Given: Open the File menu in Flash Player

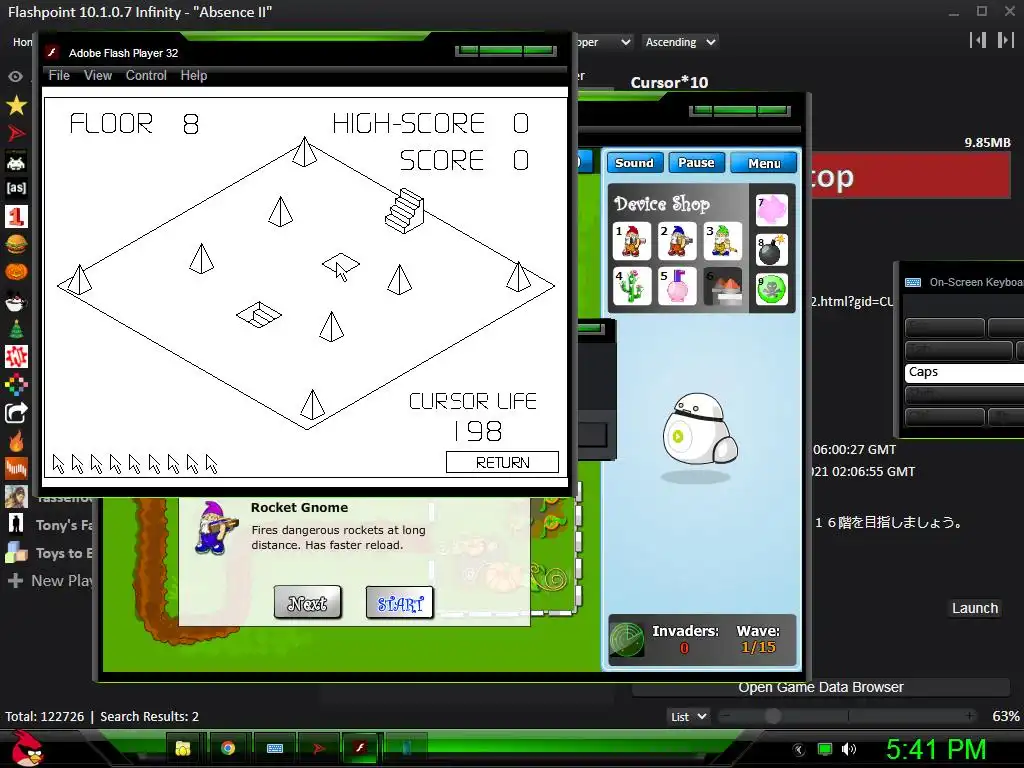Looking at the screenshot, I should tap(59, 75).
